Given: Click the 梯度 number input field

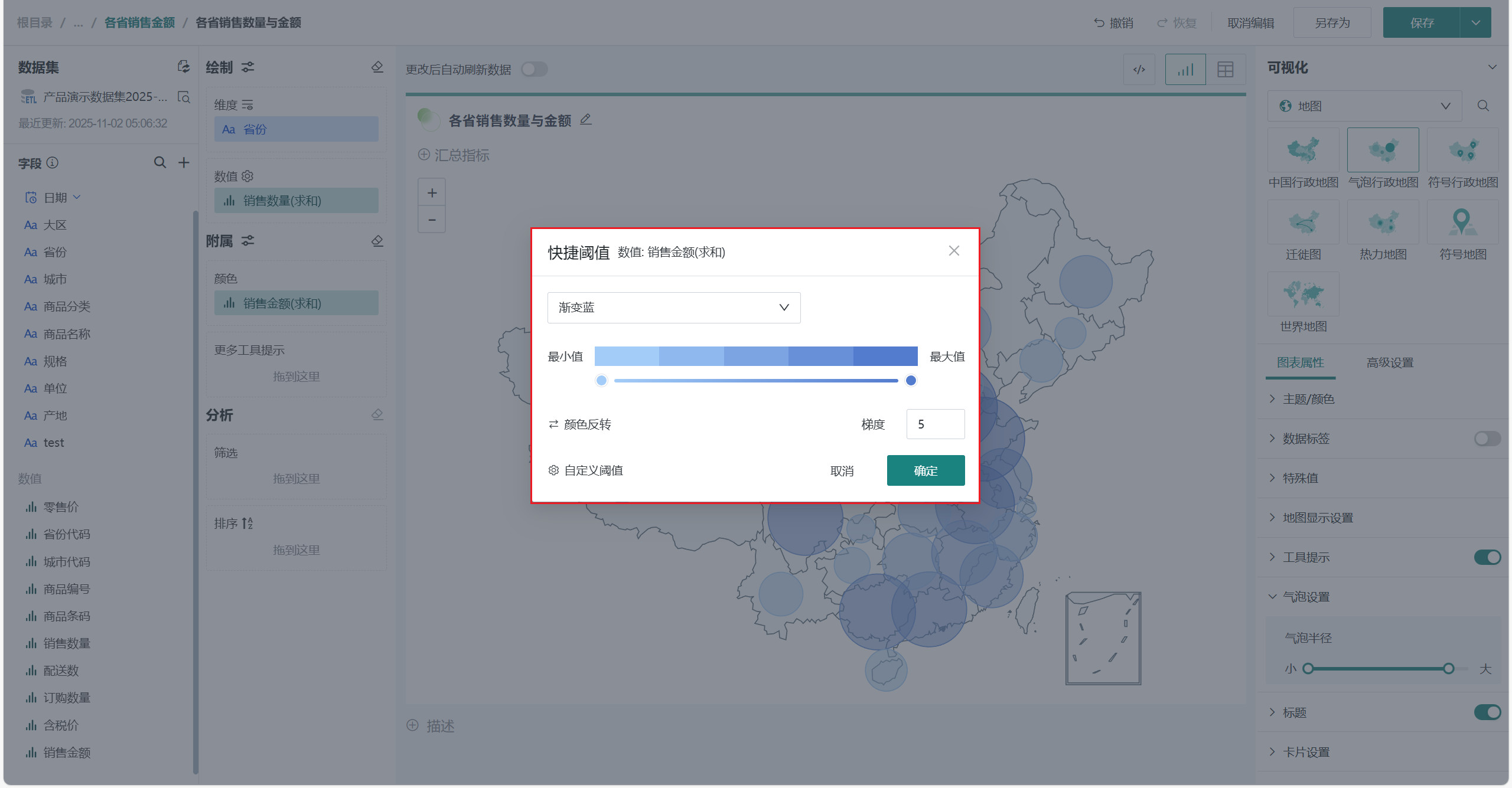Looking at the screenshot, I should 935,424.
